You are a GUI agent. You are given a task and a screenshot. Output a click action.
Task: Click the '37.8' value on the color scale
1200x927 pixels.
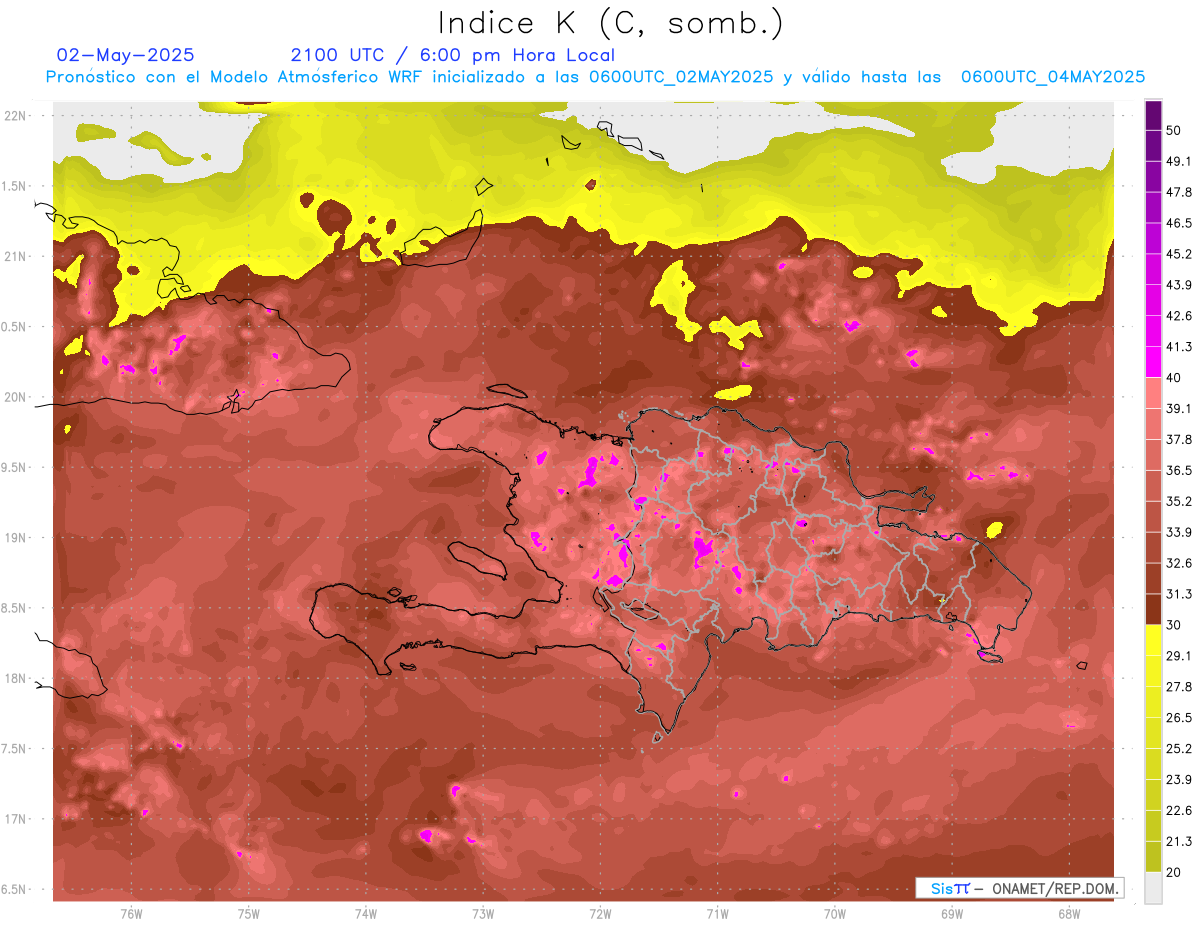[x=1179, y=439]
